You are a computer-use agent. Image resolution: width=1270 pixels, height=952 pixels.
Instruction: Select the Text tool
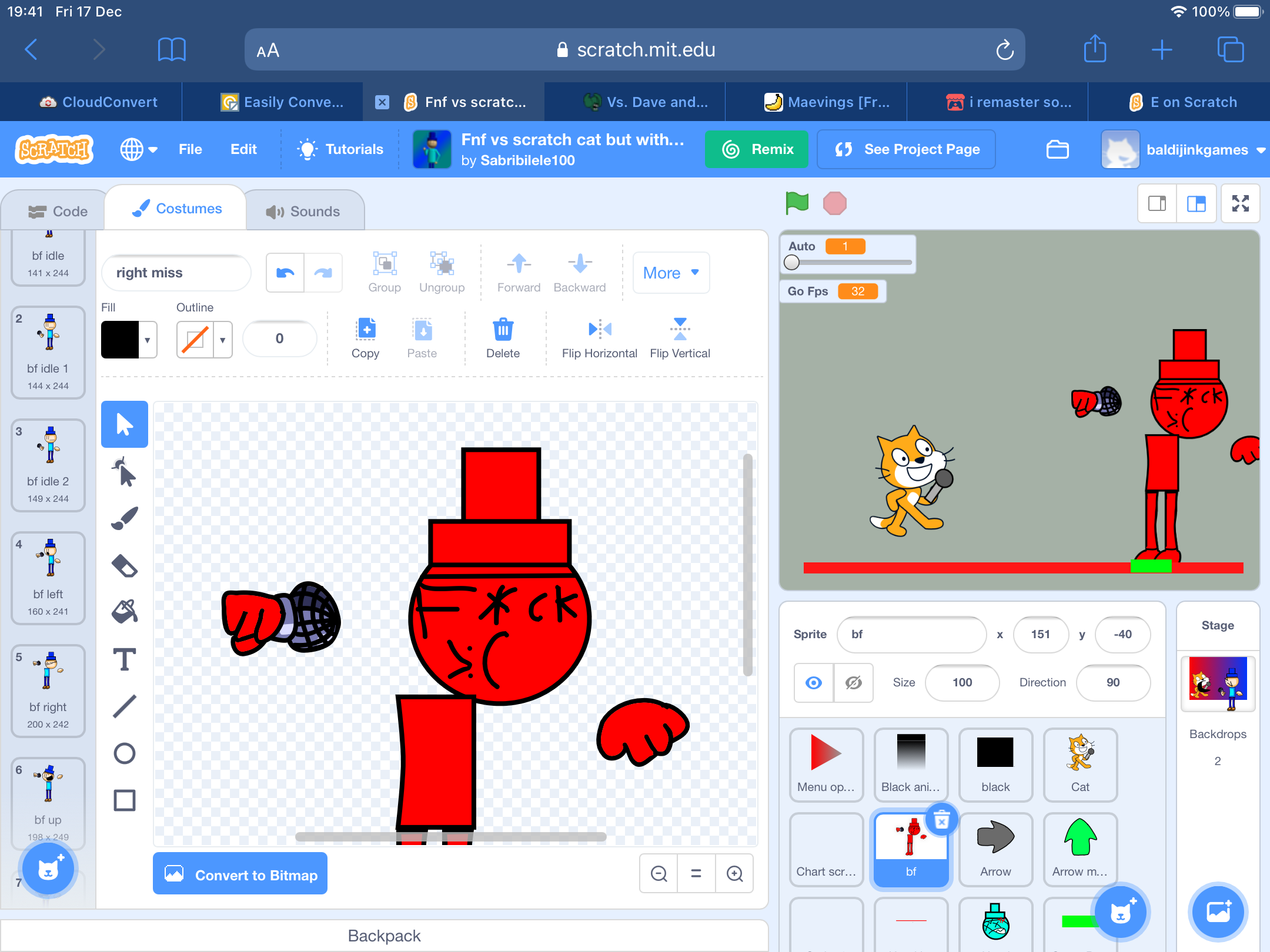tap(125, 659)
